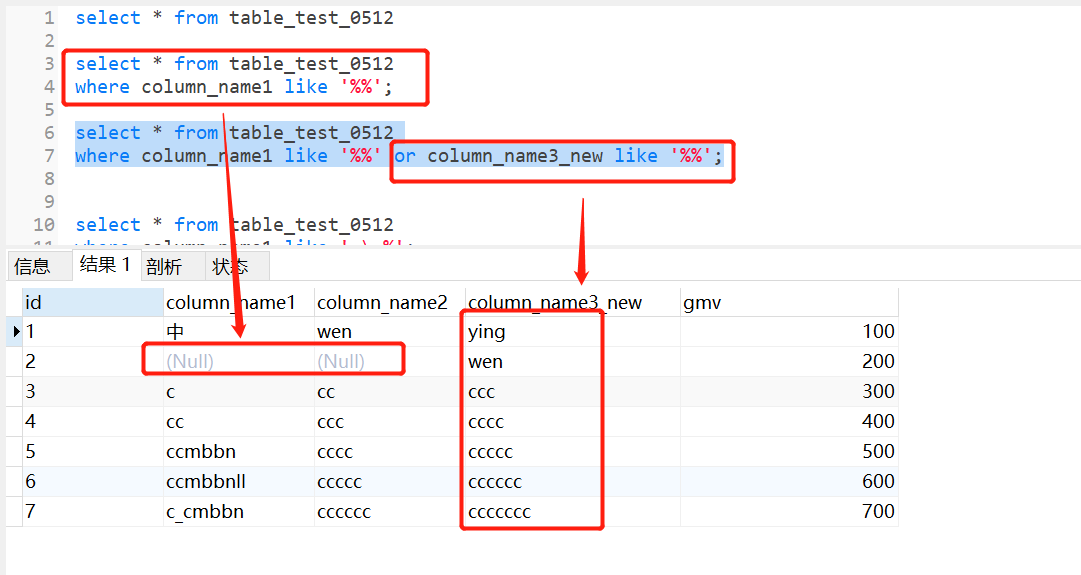Select the cell 'ccccccc' in row 7

(x=572, y=512)
